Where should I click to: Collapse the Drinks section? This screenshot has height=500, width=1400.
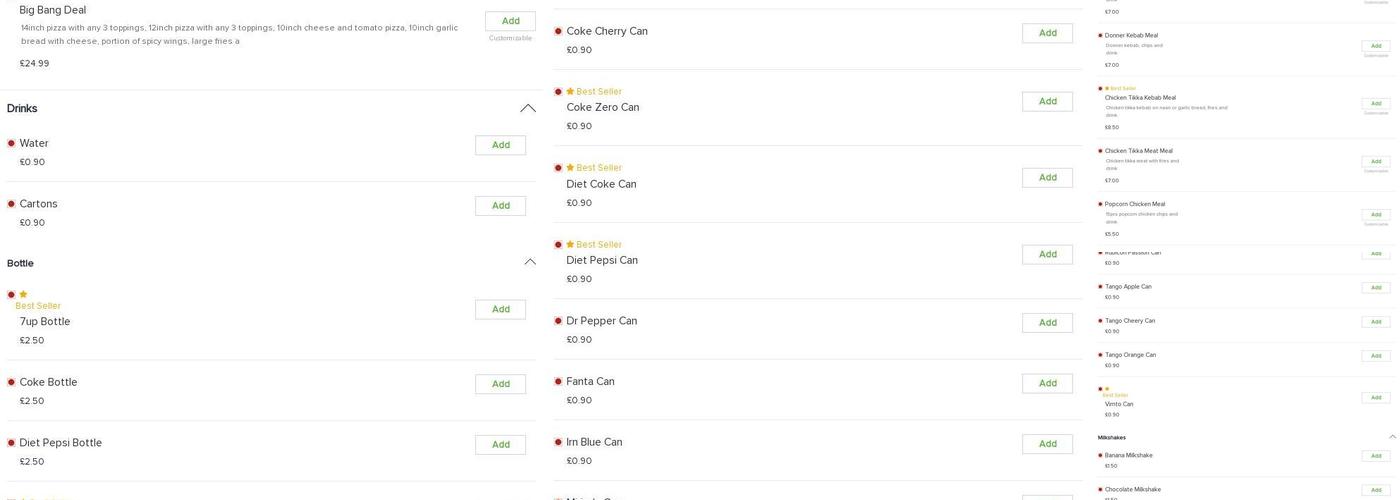click(x=527, y=108)
